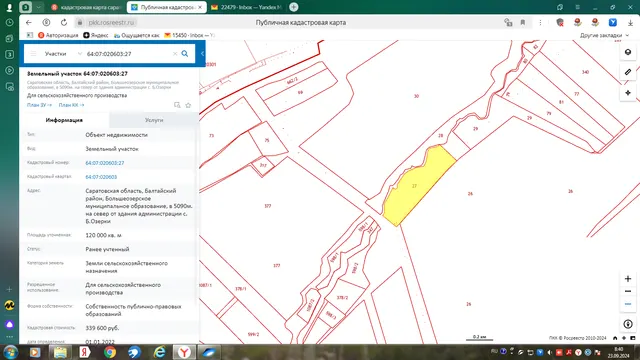Open the map info button at the bottom right

click(x=628, y=324)
